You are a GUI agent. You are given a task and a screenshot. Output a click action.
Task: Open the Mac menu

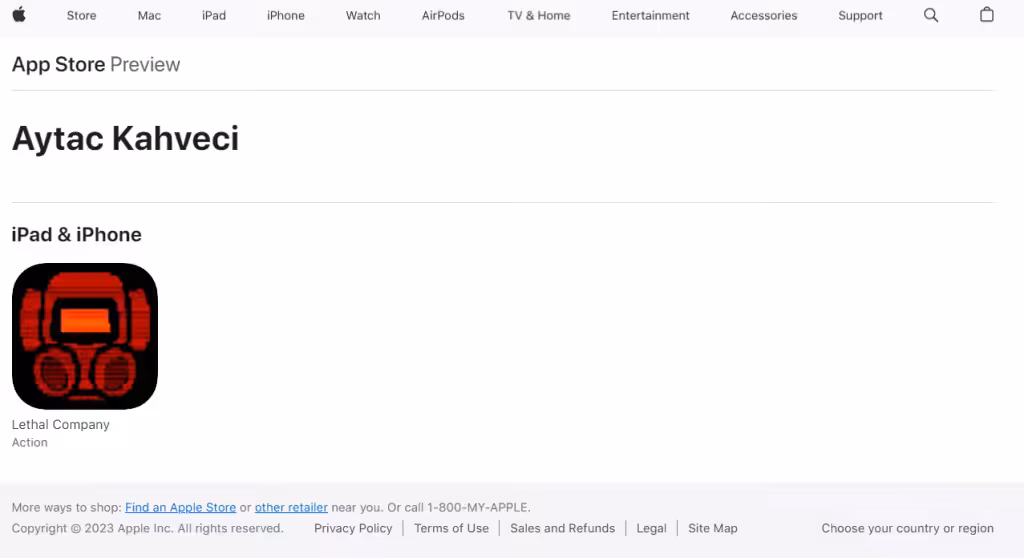[149, 15]
